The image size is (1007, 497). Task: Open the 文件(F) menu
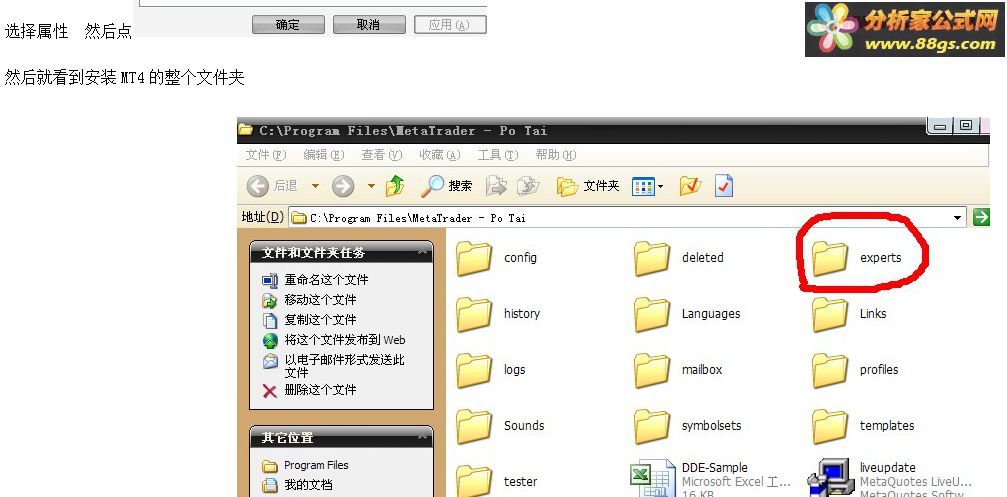pos(266,155)
